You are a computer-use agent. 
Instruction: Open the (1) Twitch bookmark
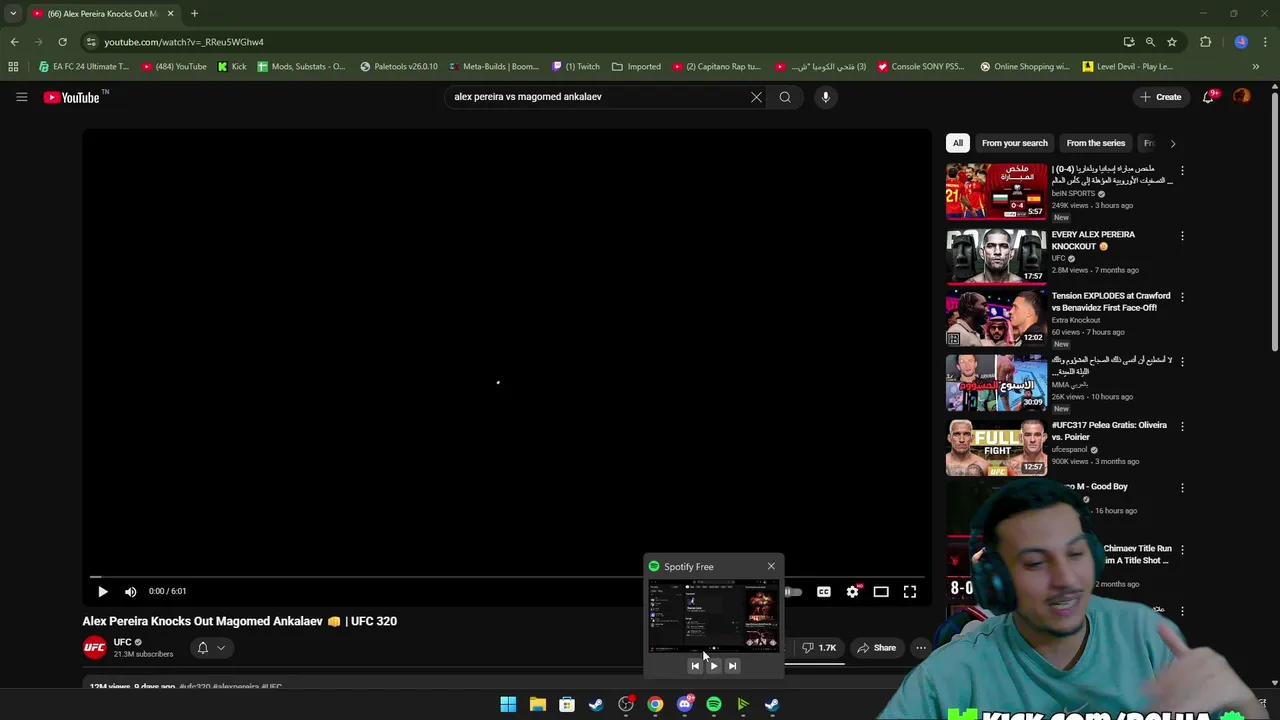point(576,67)
